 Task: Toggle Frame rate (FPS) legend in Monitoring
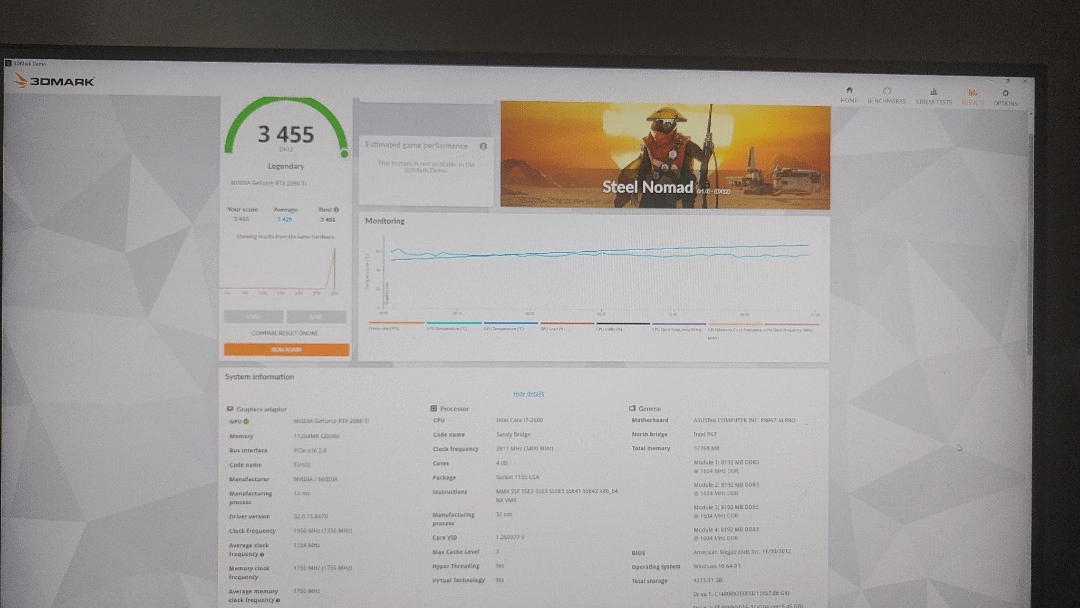tap(396, 326)
